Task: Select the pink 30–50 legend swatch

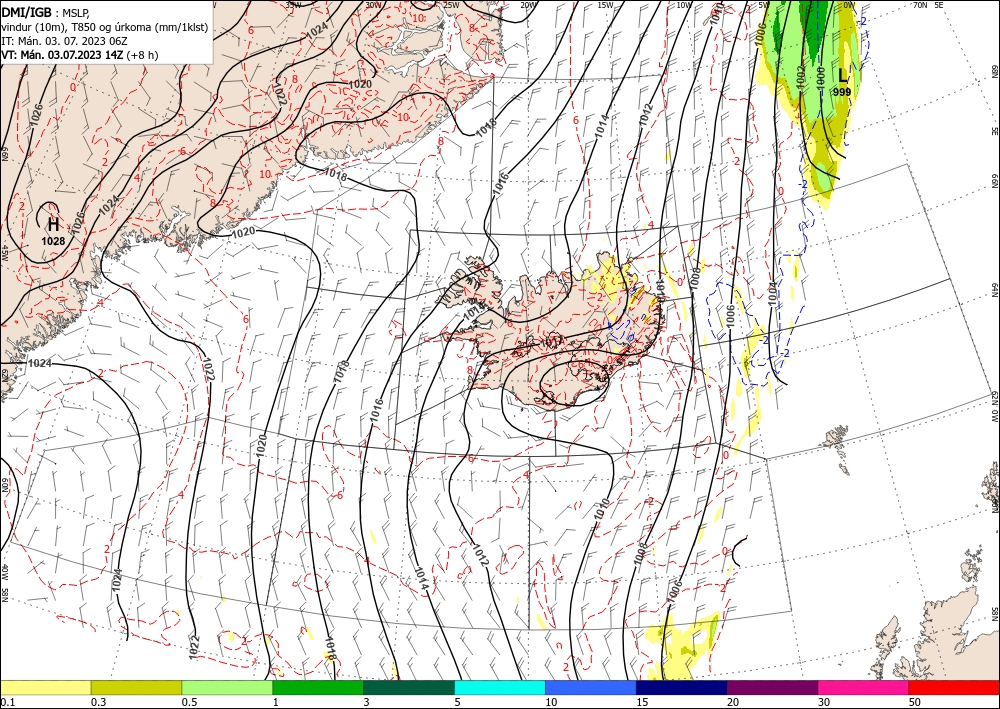Action: click(864, 687)
